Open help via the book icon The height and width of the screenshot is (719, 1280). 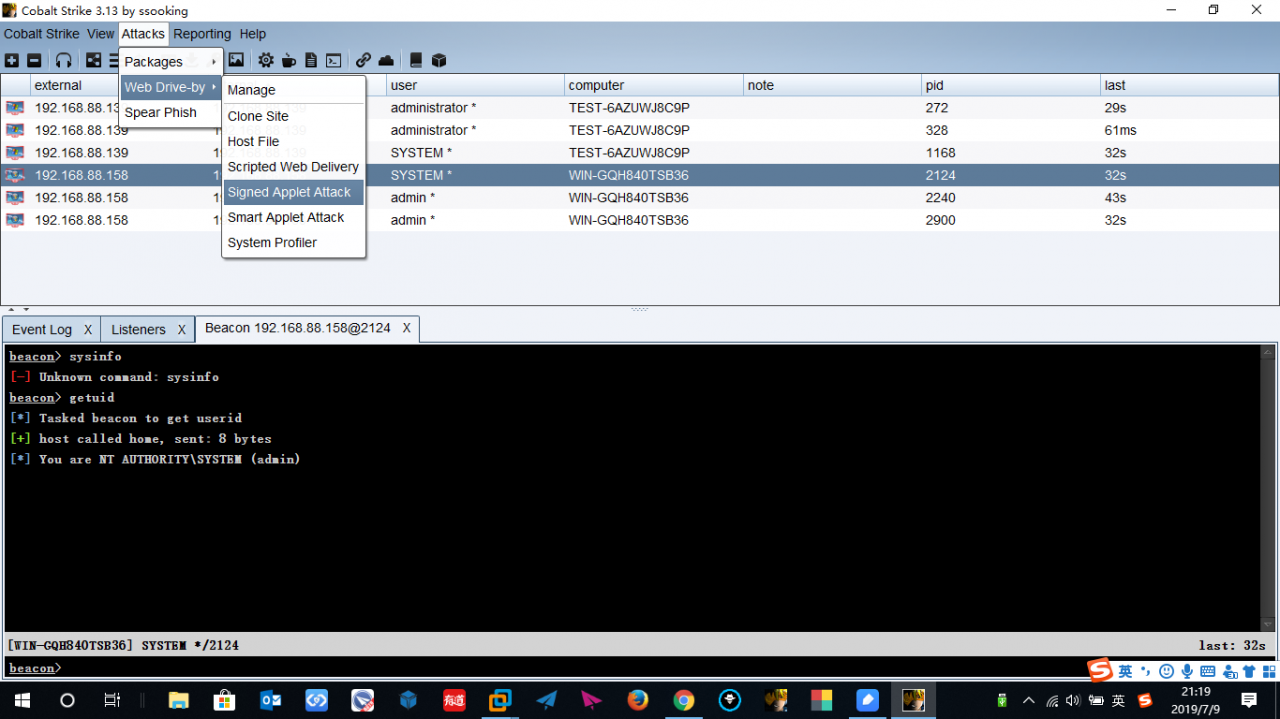pyautogui.click(x=416, y=61)
